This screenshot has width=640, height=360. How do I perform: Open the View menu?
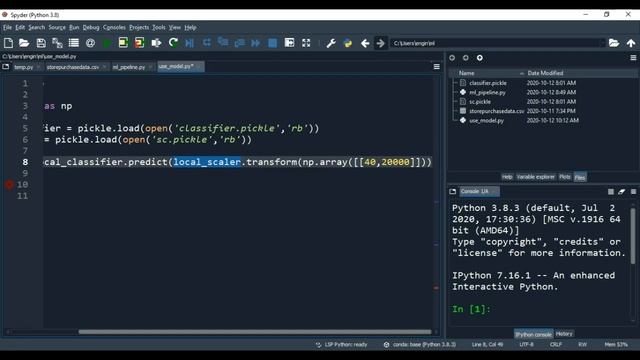pos(175,27)
